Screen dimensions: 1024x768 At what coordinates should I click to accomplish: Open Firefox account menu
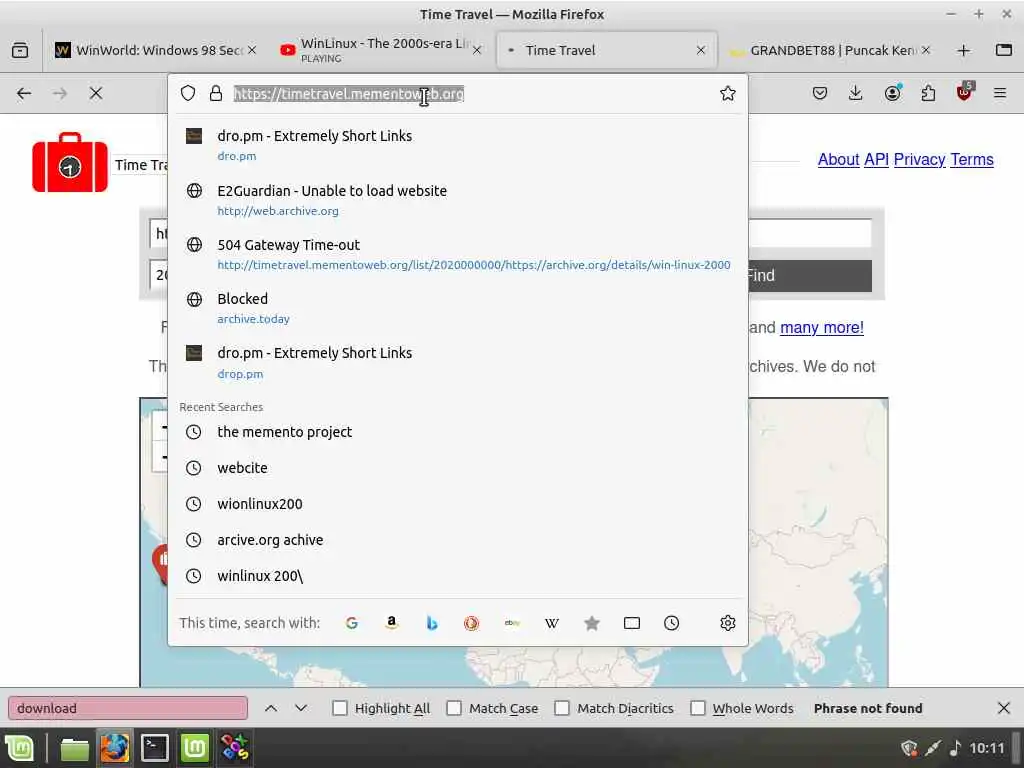[892, 93]
